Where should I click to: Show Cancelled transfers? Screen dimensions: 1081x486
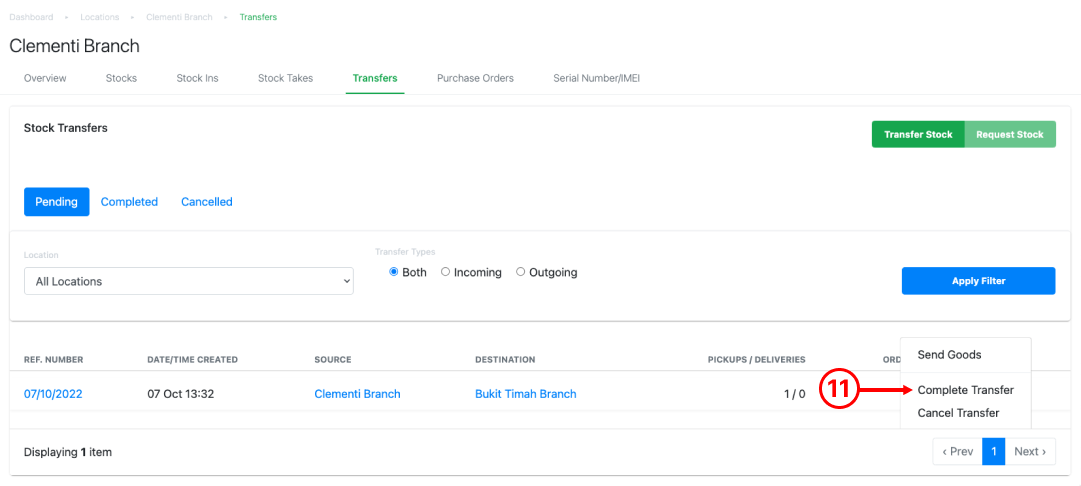click(x=207, y=202)
